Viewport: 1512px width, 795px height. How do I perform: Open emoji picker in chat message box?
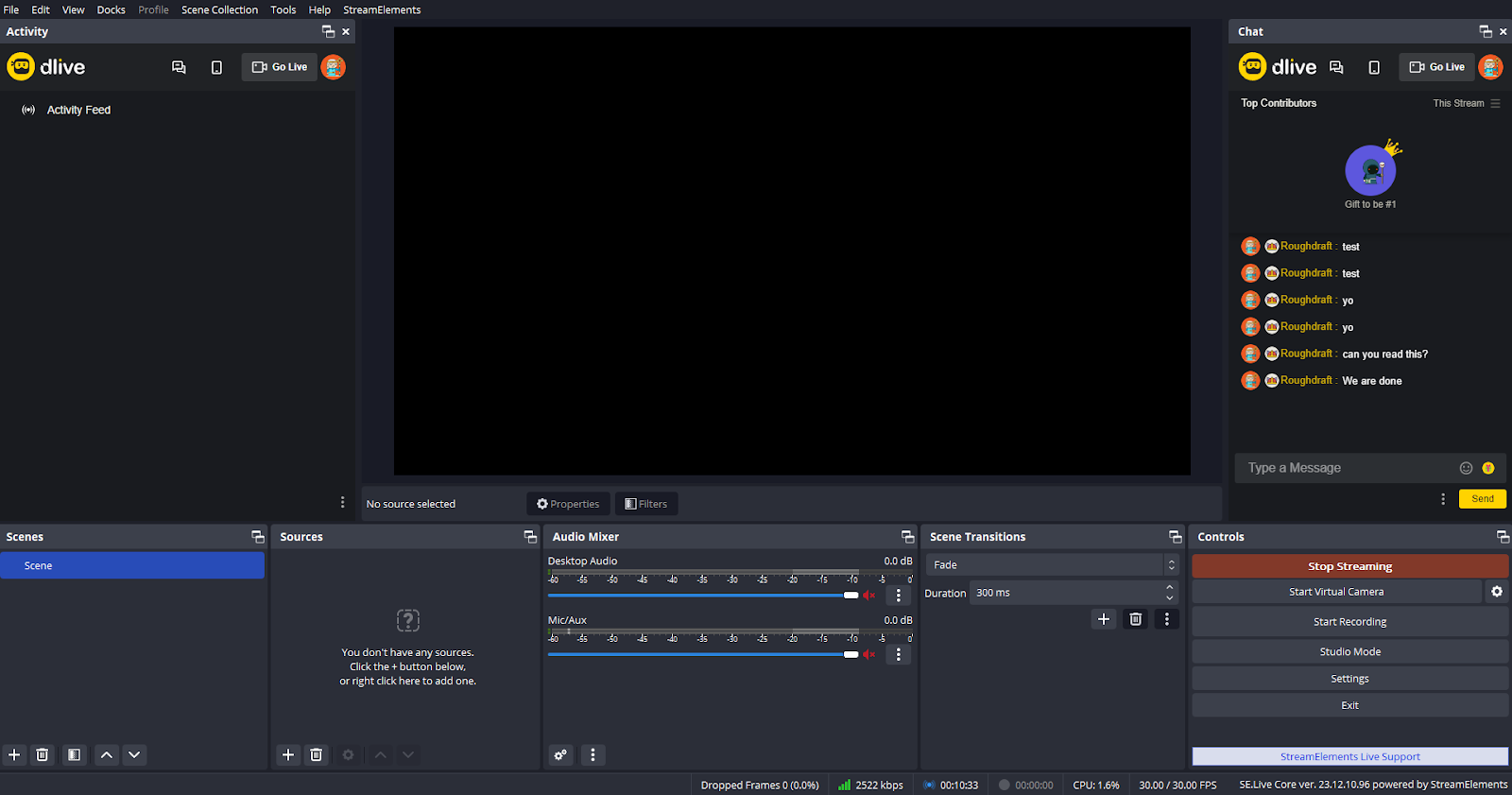pos(1466,468)
